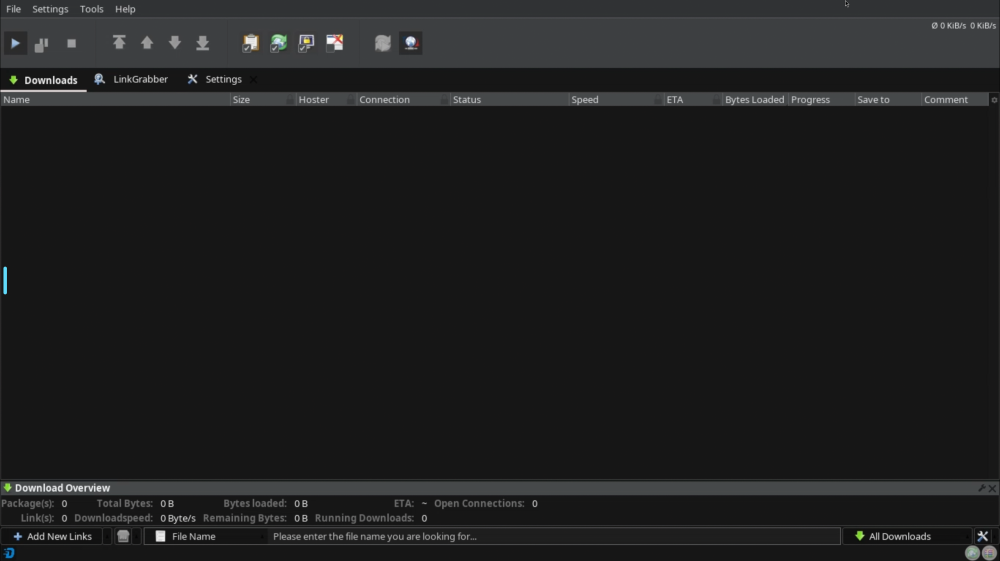Toggle lock on the Speed column width

pyautogui.click(x=658, y=99)
